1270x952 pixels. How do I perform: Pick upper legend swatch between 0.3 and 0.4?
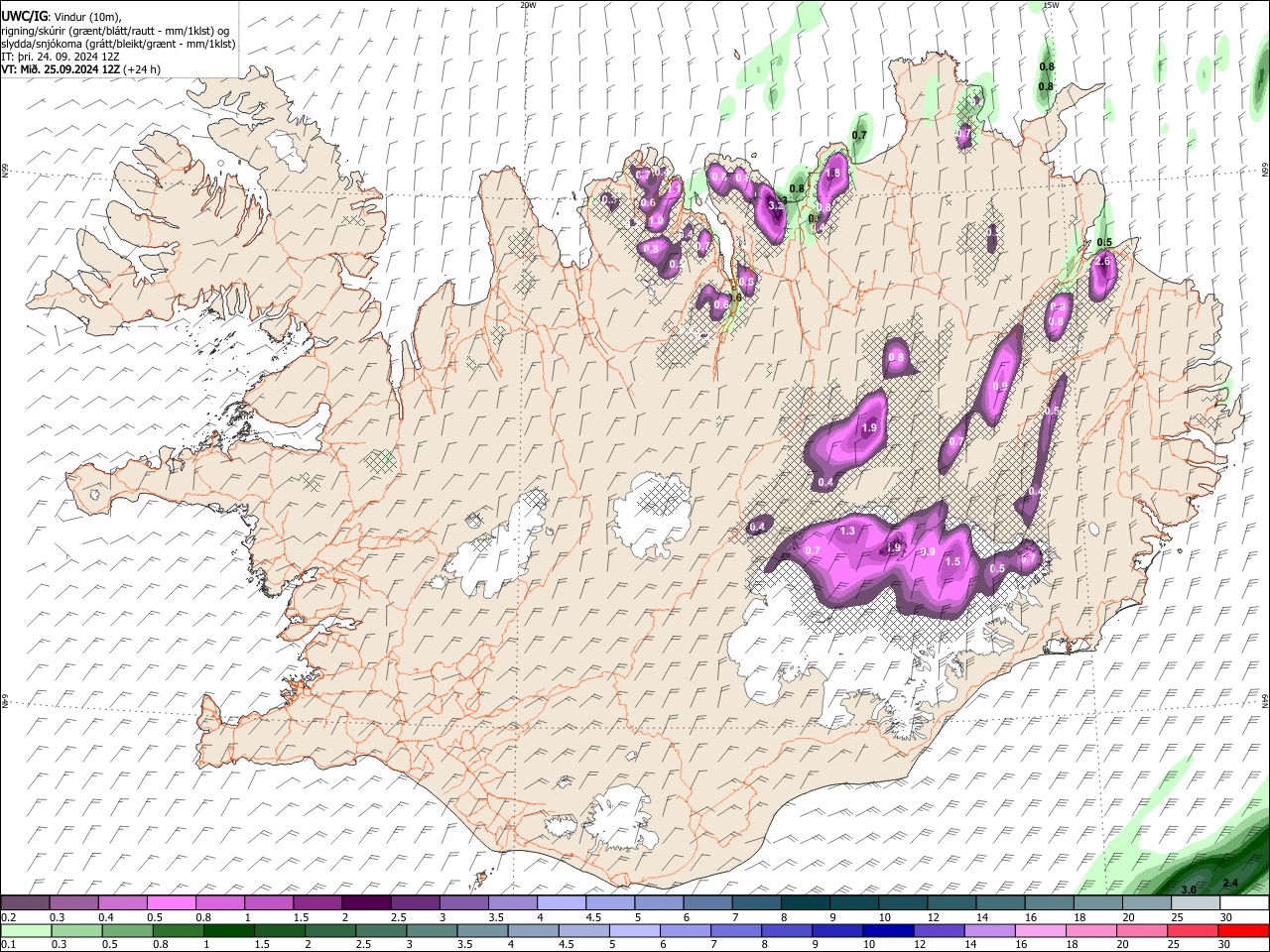[x=74, y=903]
